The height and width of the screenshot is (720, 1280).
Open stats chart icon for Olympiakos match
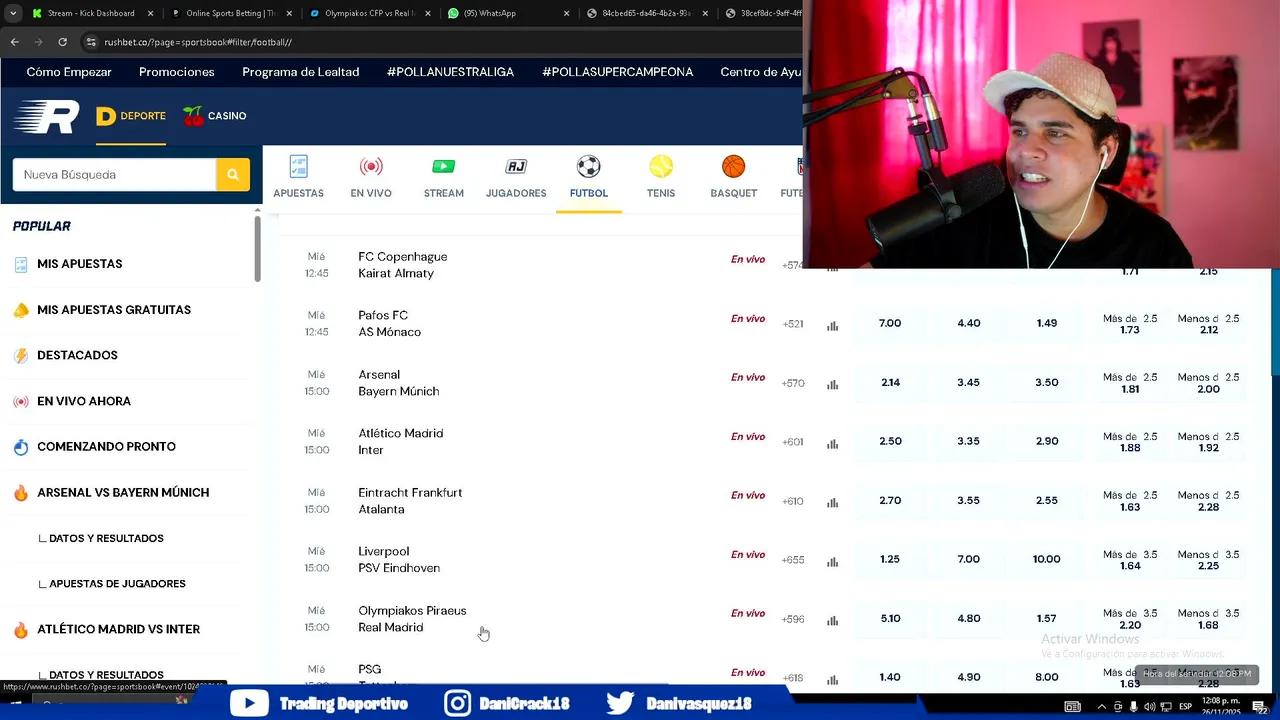point(832,620)
